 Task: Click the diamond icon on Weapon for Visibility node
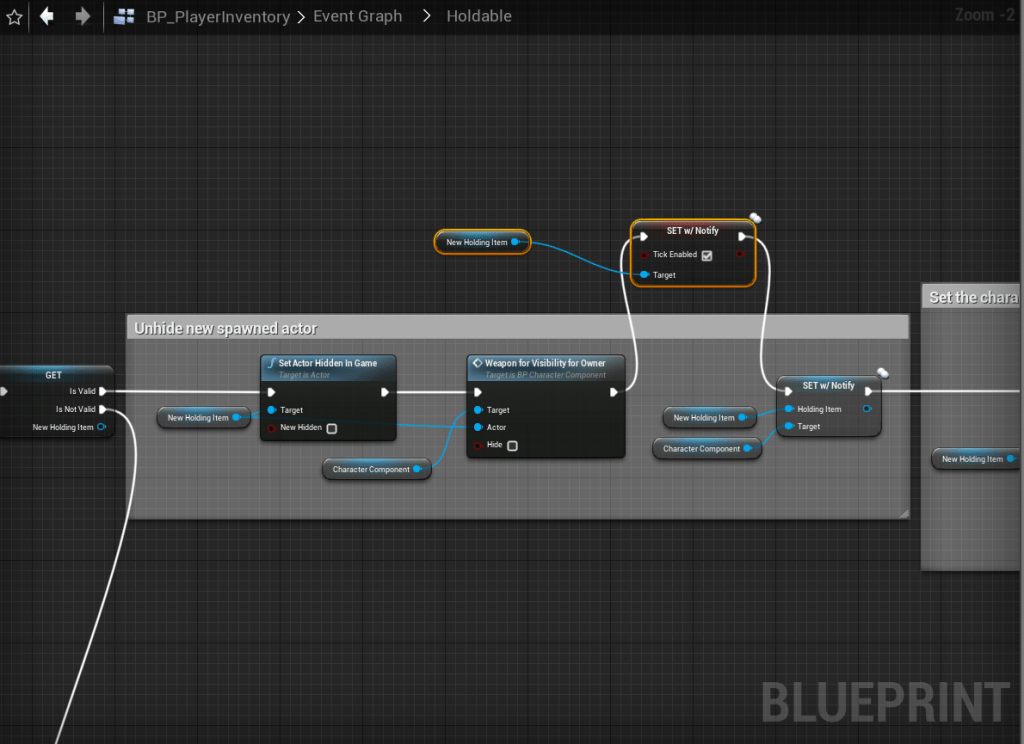477,363
